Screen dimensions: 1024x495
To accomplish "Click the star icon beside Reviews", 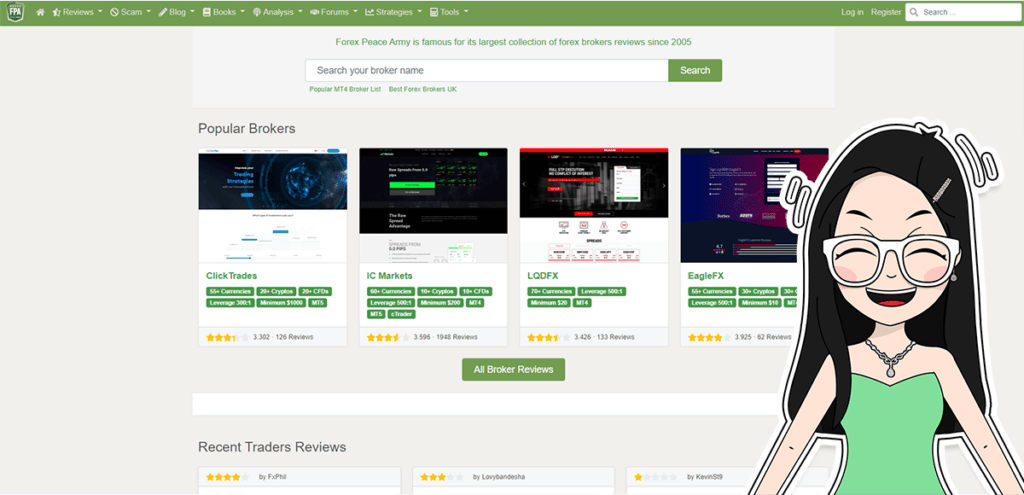I will (57, 12).
